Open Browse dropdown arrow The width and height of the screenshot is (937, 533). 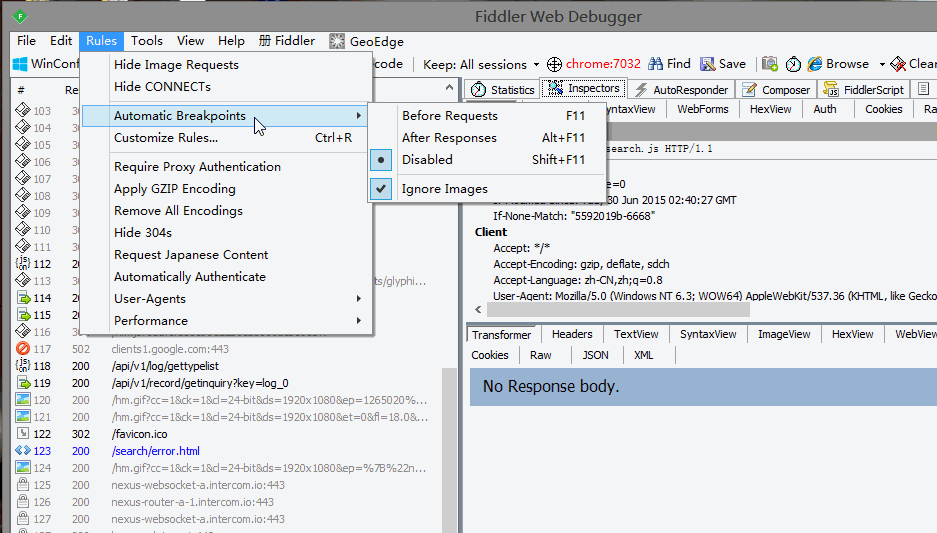[x=882, y=64]
